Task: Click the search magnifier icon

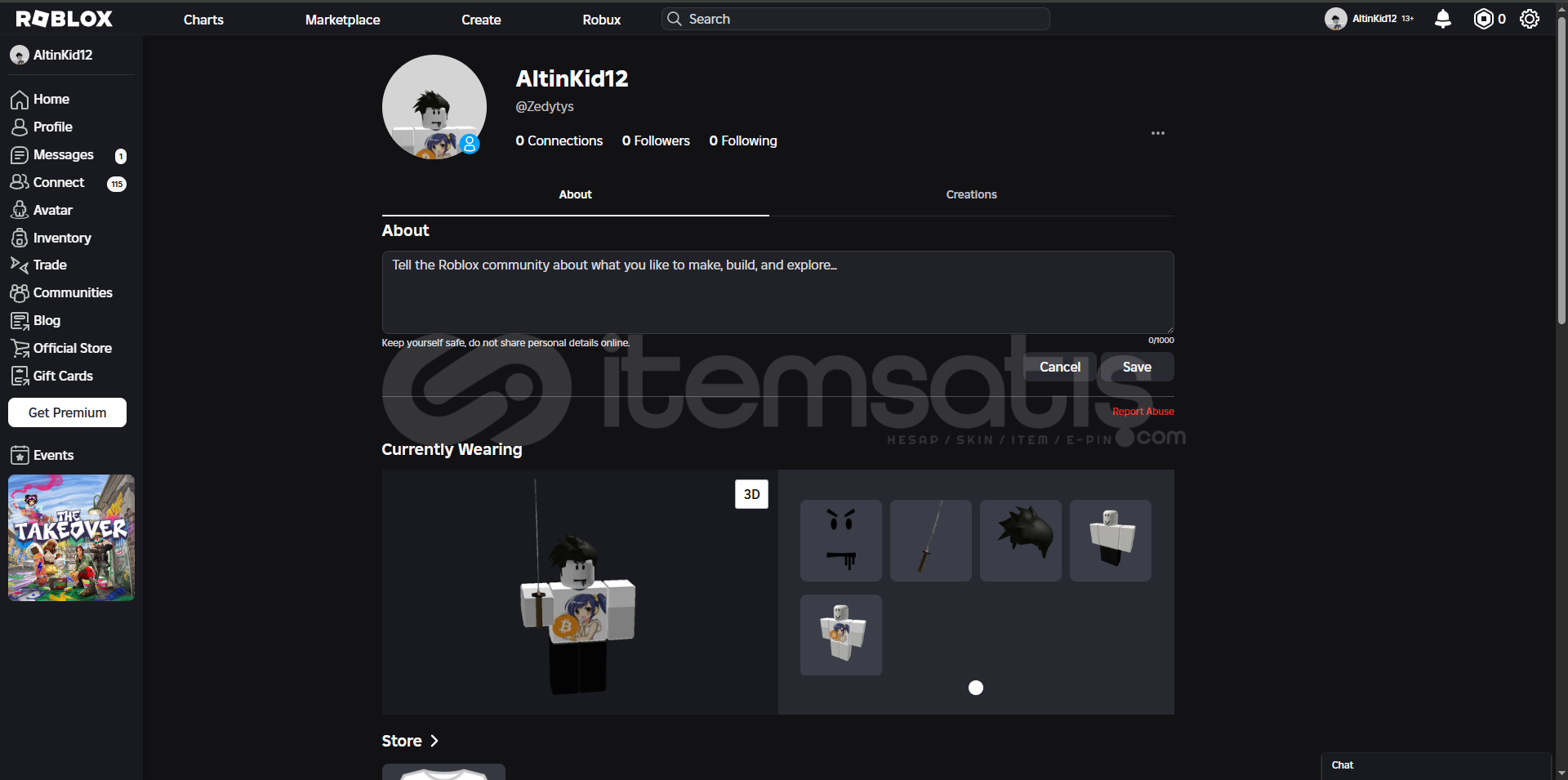Action: tap(675, 19)
